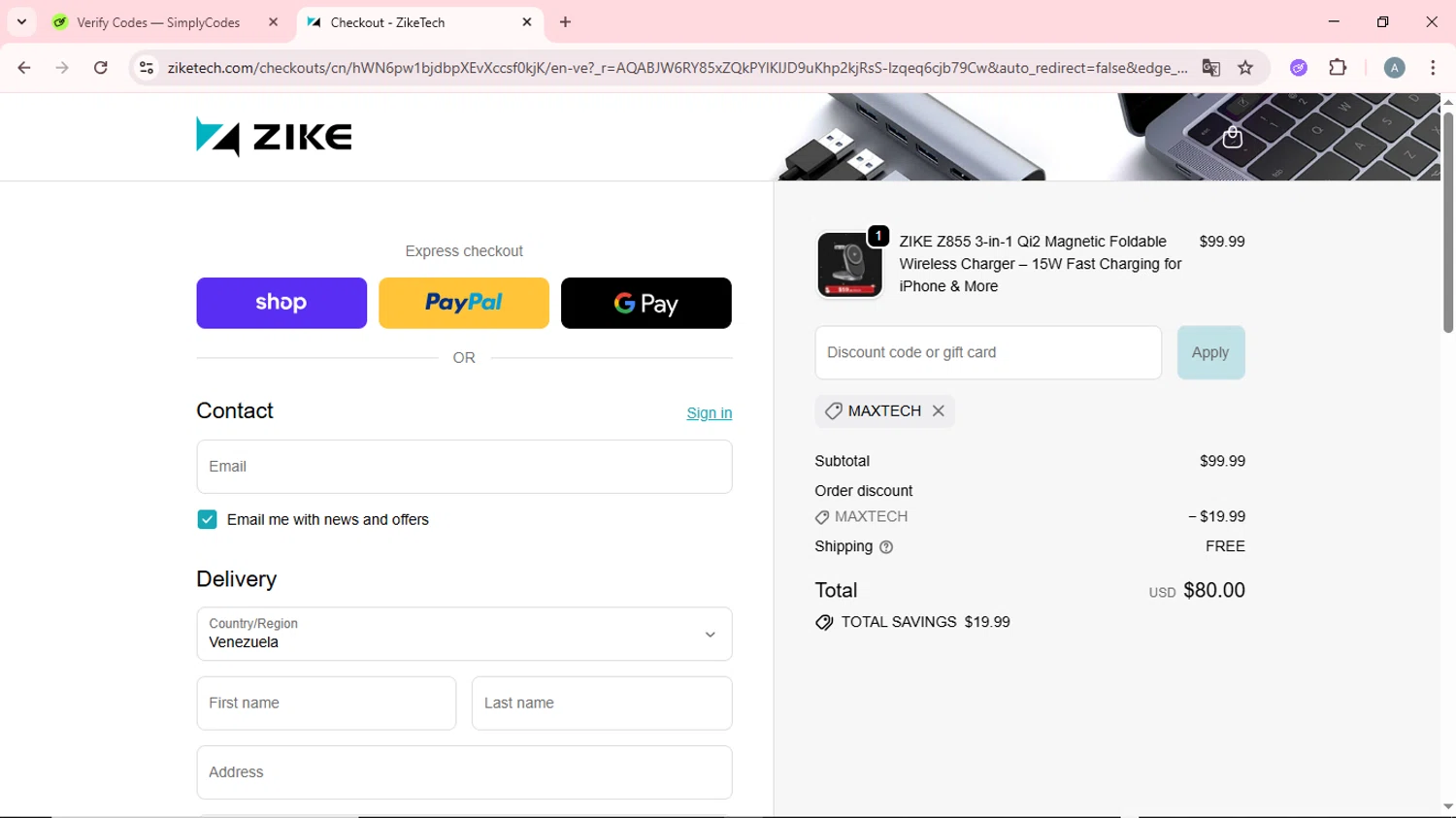Open a new browser tab
This screenshot has width=1456, height=818.
point(565,21)
